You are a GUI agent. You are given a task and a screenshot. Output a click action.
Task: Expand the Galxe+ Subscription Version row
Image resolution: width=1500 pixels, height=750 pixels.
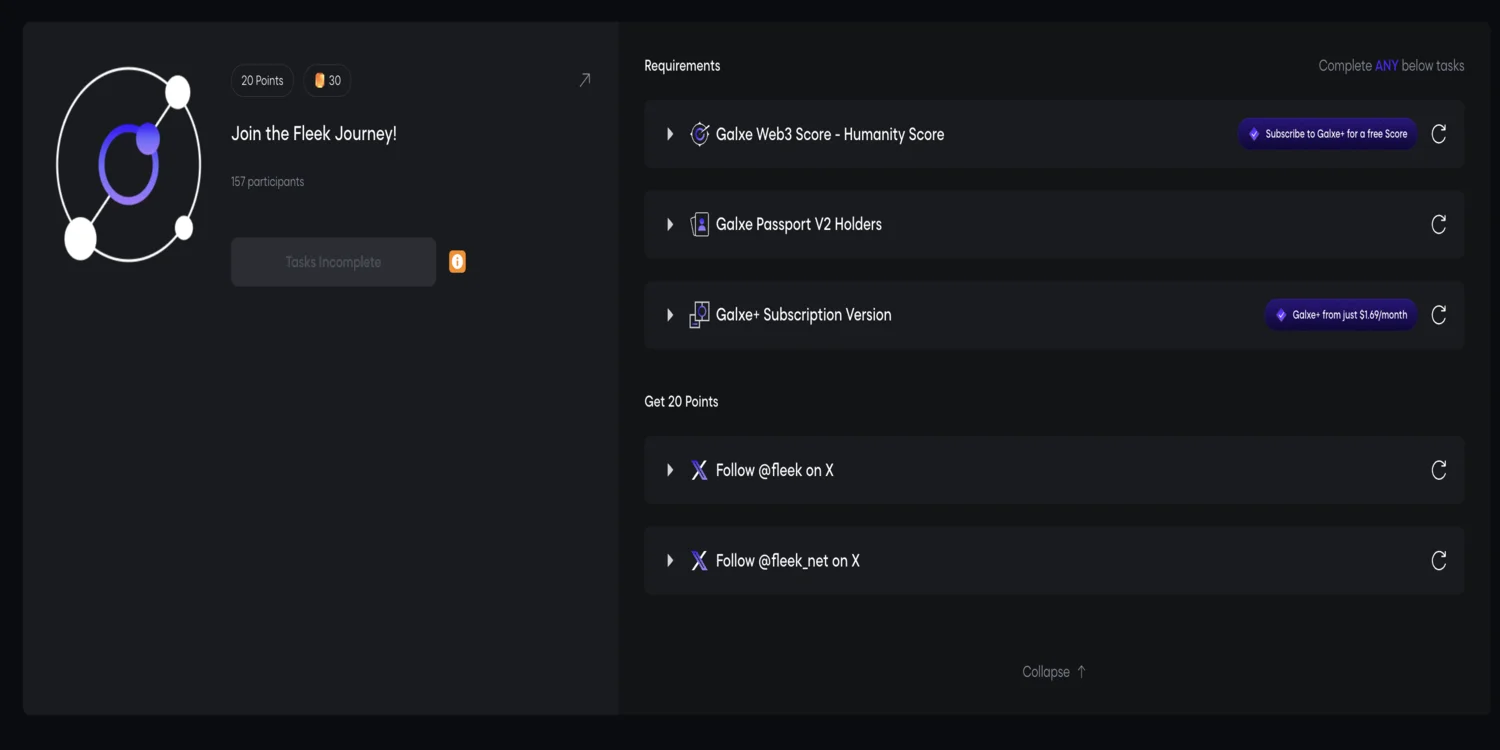point(670,315)
